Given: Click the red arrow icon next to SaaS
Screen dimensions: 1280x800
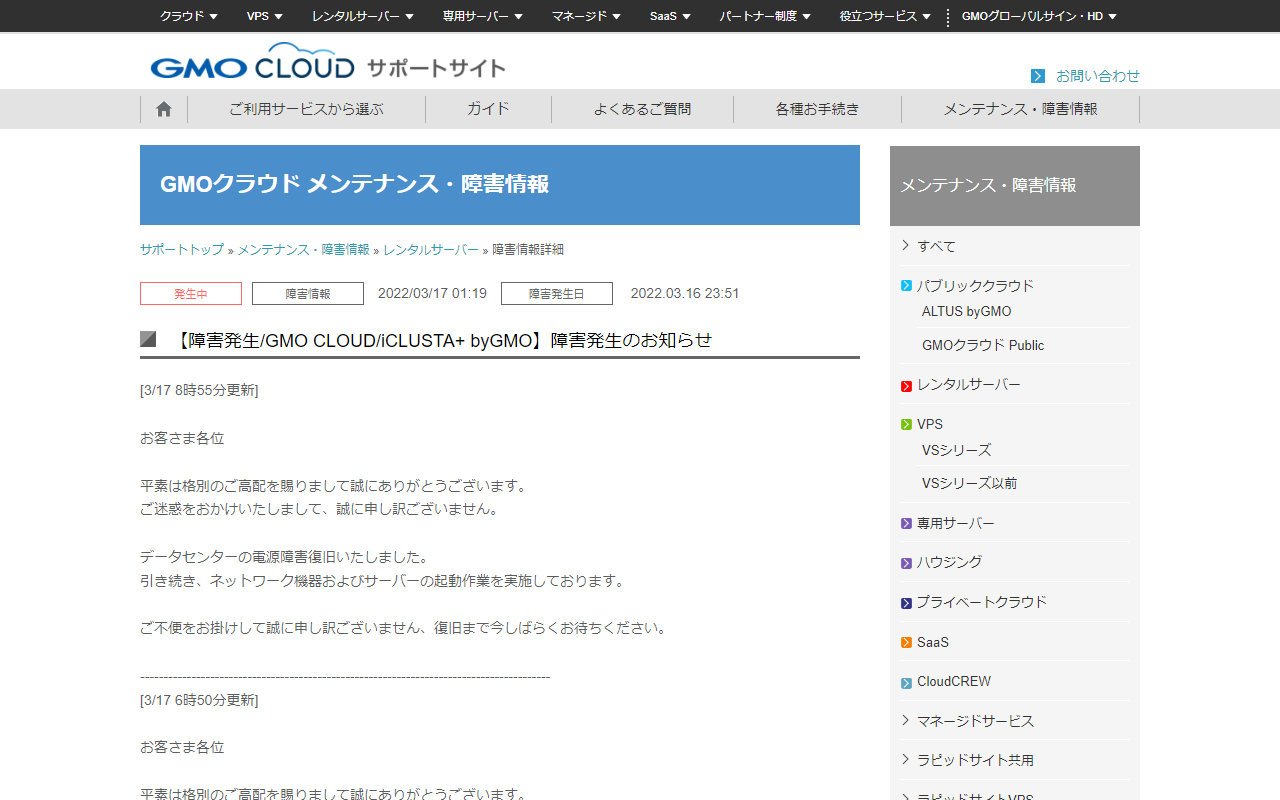Looking at the screenshot, I should [x=905, y=641].
